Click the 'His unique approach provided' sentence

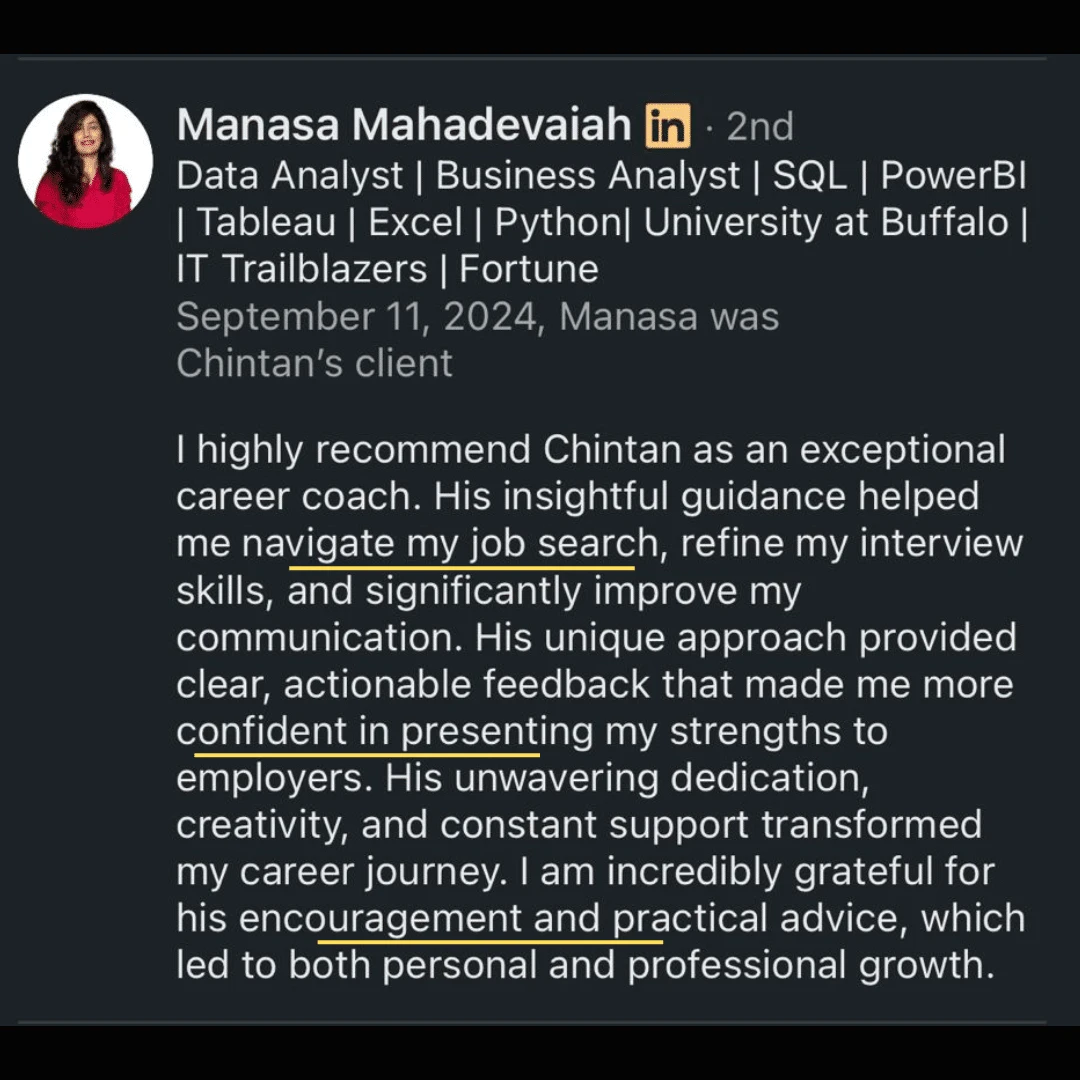click(745, 638)
